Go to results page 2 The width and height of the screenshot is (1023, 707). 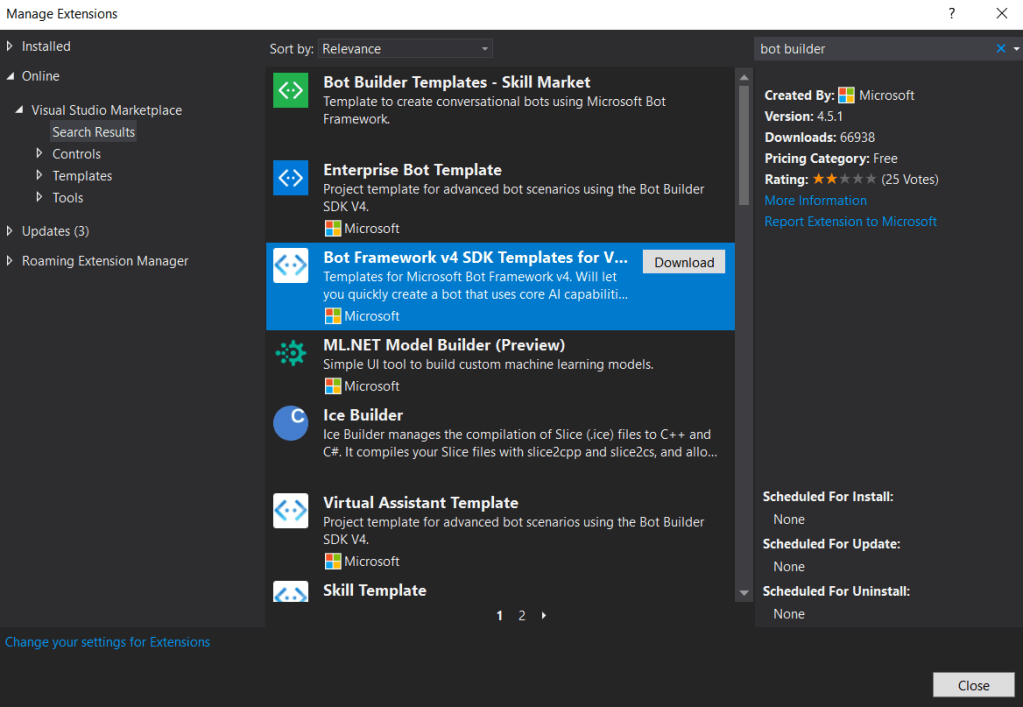pos(522,616)
